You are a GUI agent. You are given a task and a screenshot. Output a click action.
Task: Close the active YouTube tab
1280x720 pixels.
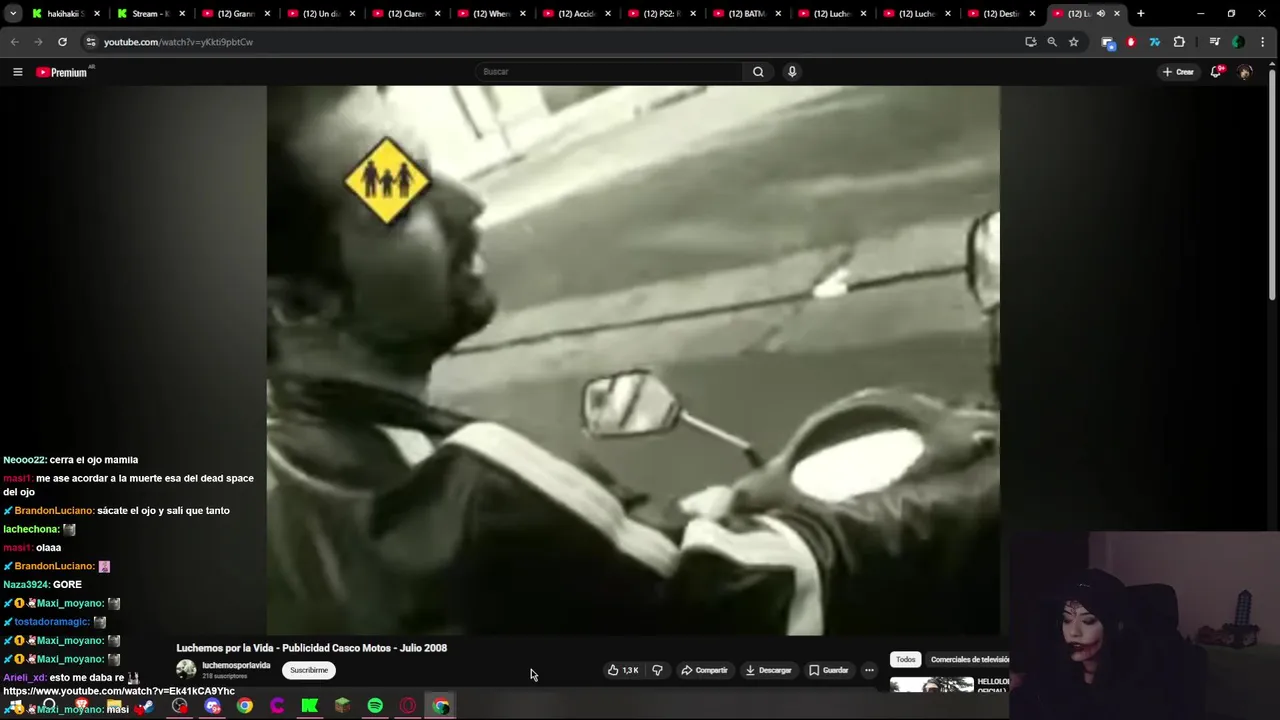tap(1117, 14)
